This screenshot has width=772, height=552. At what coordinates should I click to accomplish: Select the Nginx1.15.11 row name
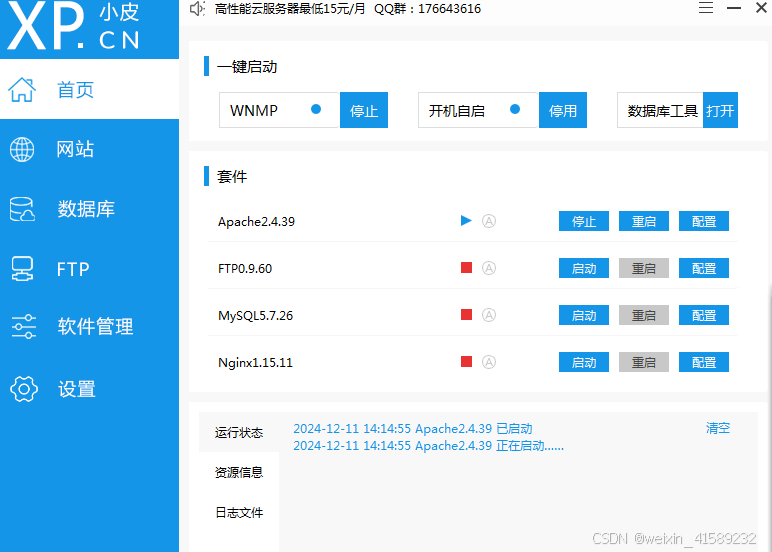[255, 362]
